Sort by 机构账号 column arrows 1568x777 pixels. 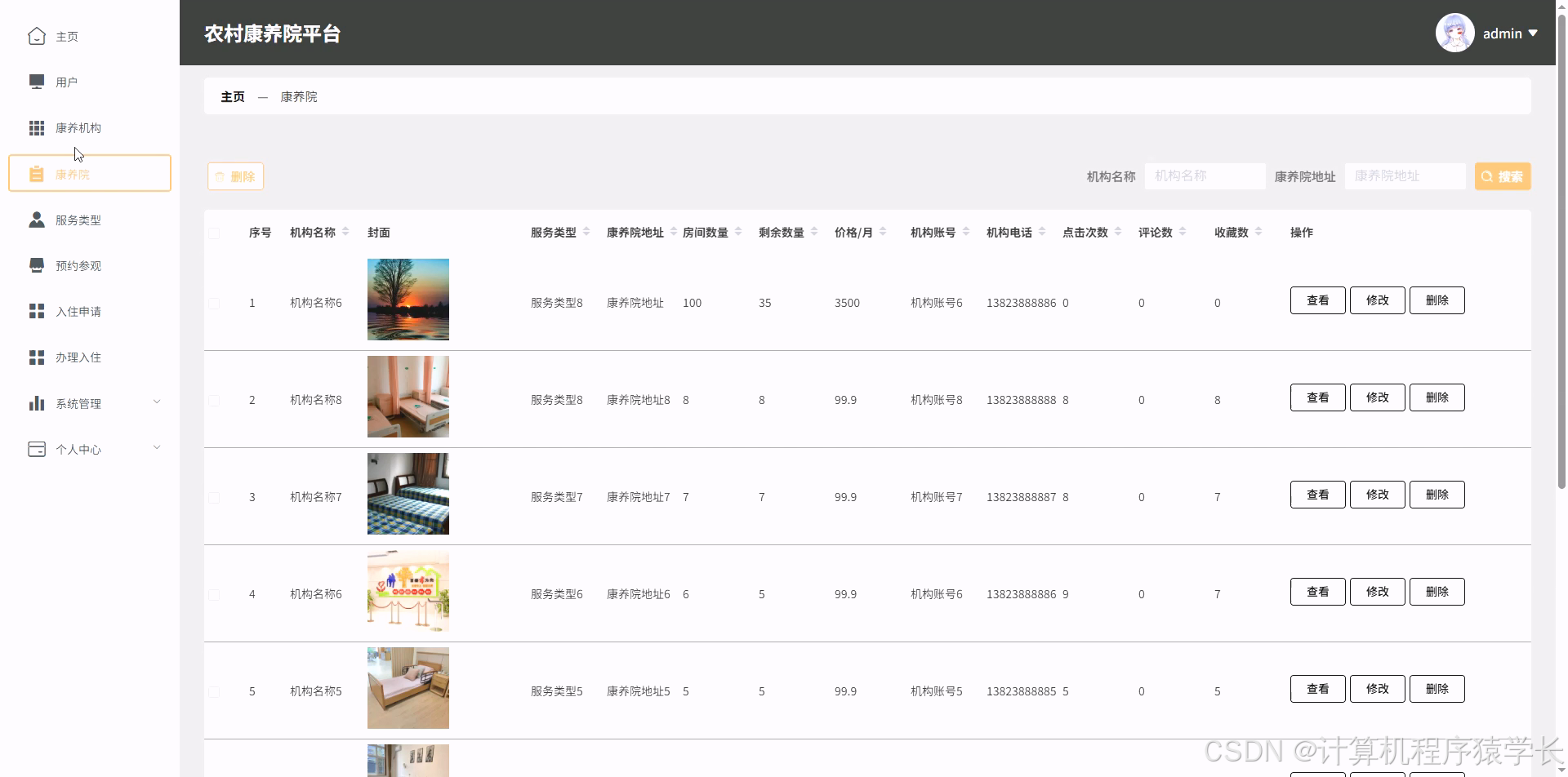click(966, 232)
